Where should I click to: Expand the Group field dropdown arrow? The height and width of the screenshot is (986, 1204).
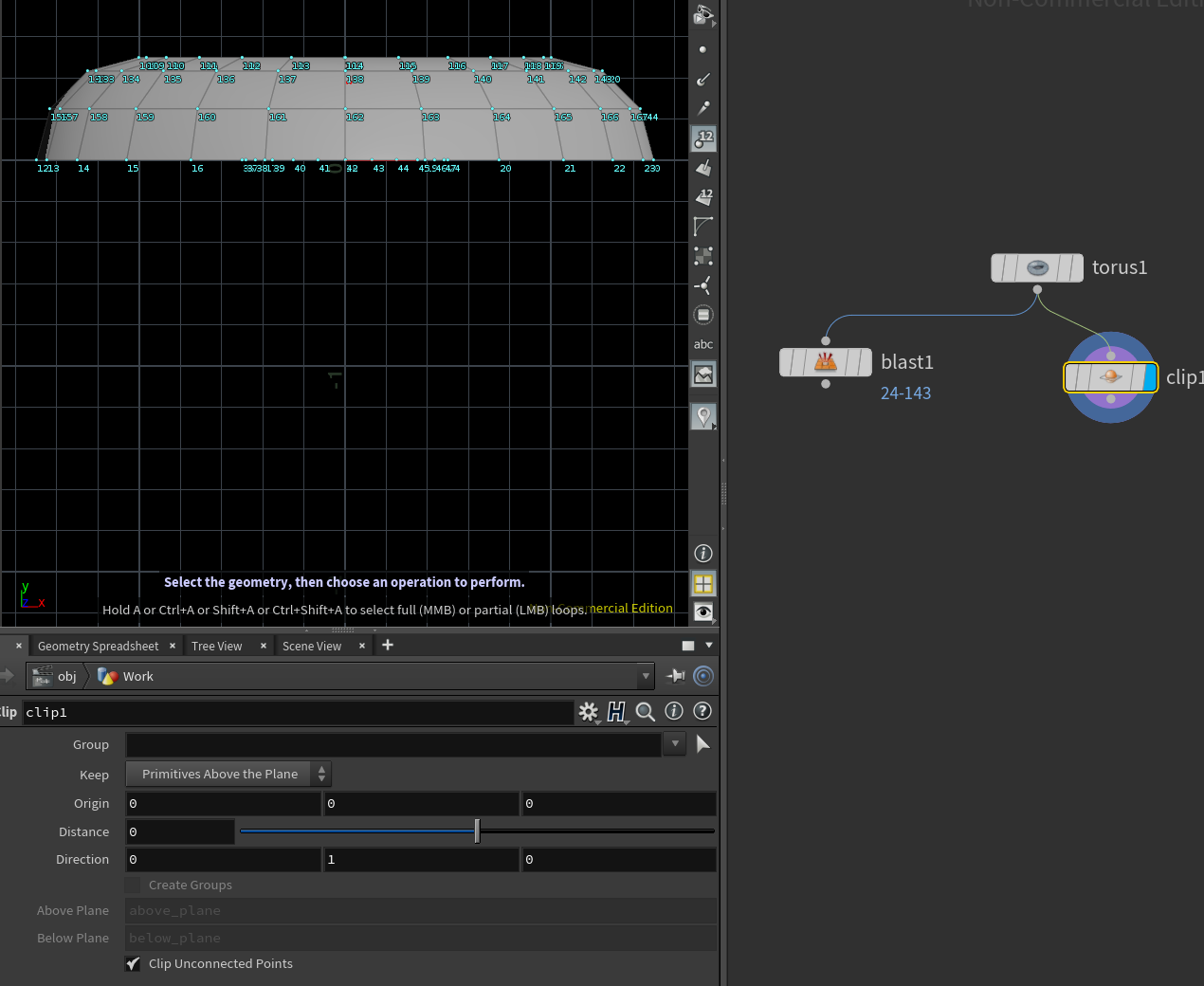(x=675, y=744)
